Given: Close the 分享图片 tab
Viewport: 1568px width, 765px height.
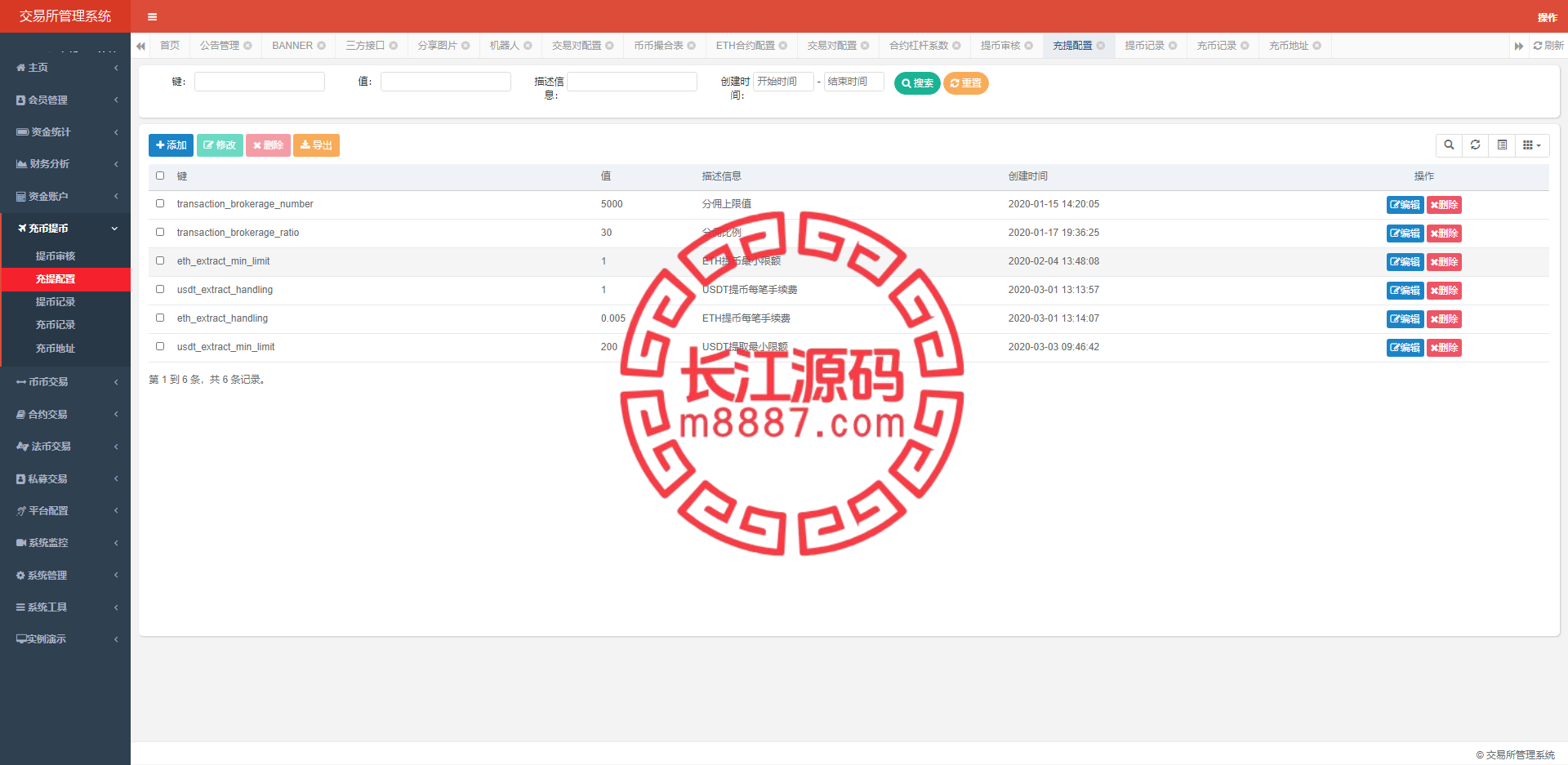Looking at the screenshot, I should (x=465, y=46).
